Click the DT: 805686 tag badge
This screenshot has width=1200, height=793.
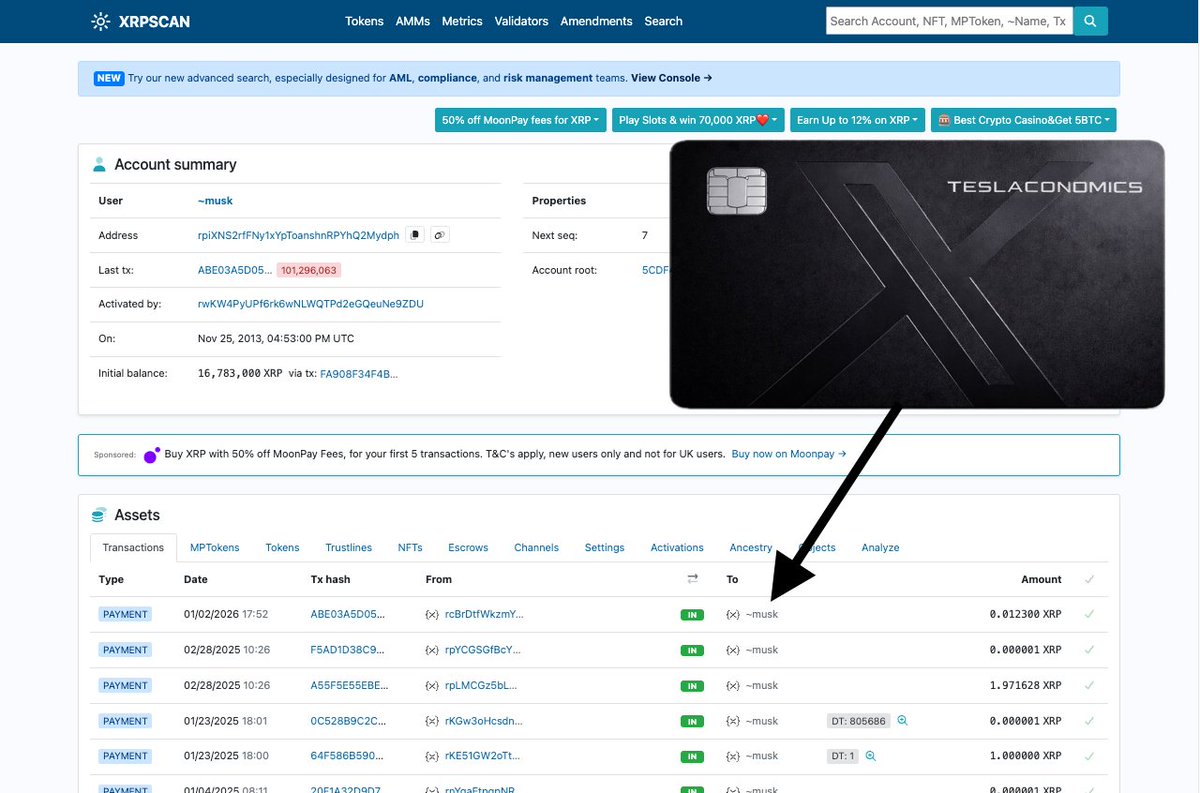coord(859,721)
